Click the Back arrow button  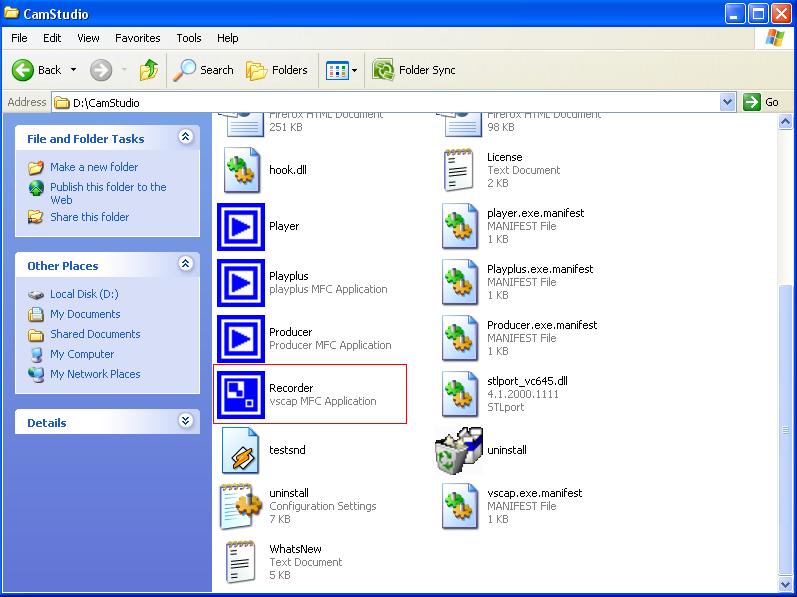37,70
